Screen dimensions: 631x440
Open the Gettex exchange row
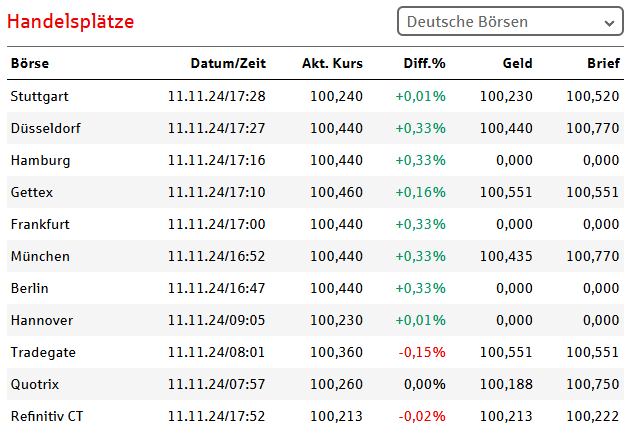click(30, 192)
